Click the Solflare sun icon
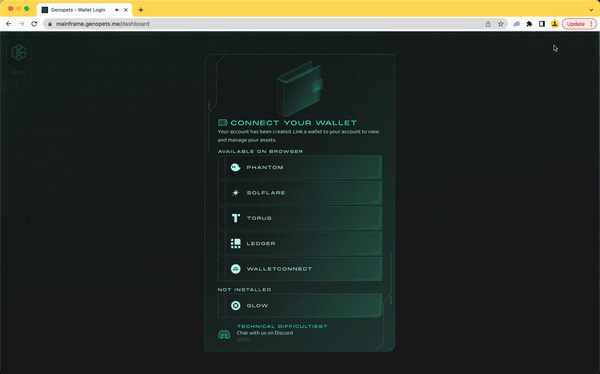 click(235, 193)
